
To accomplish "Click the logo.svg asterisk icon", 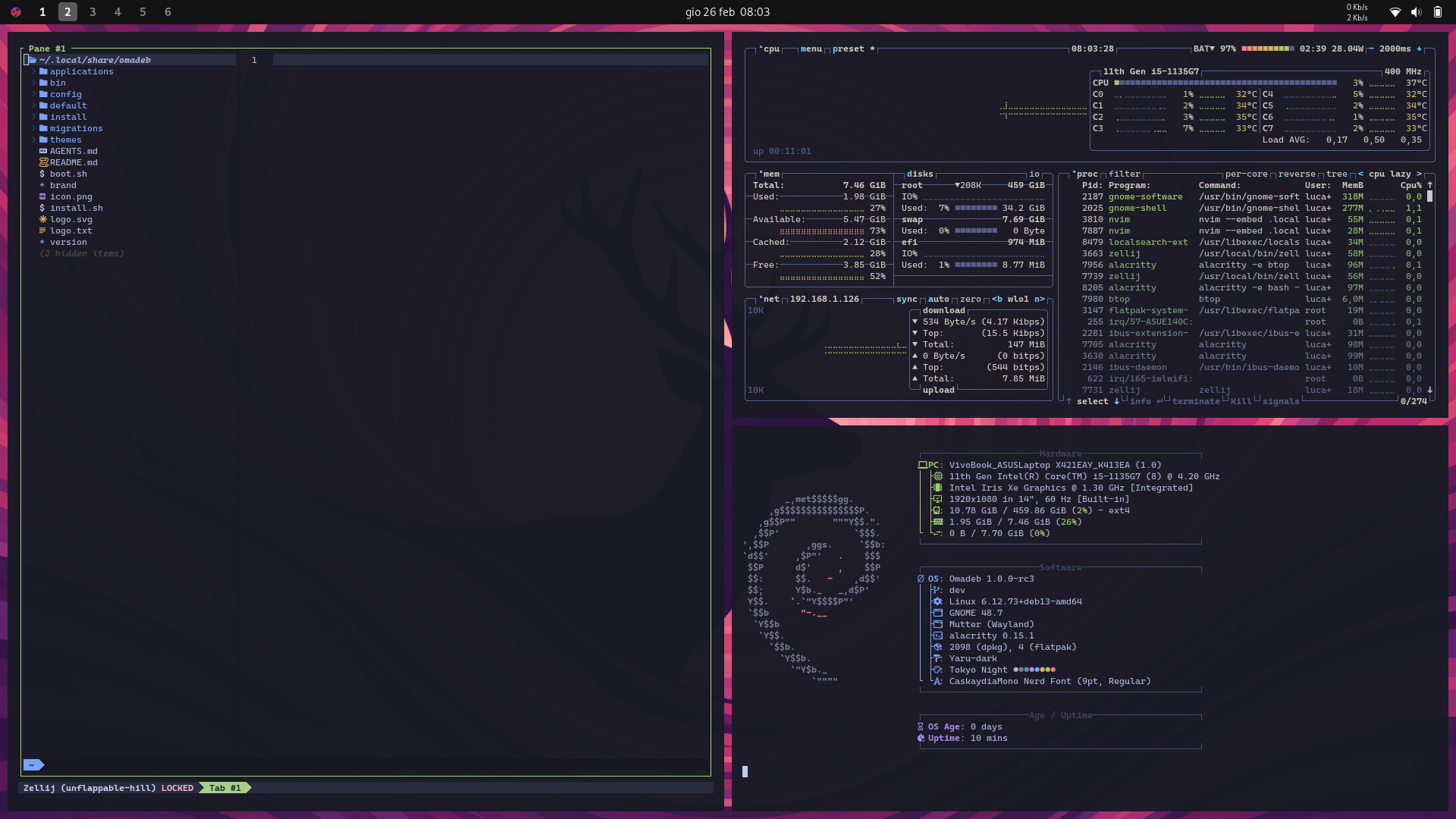I will [42, 219].
